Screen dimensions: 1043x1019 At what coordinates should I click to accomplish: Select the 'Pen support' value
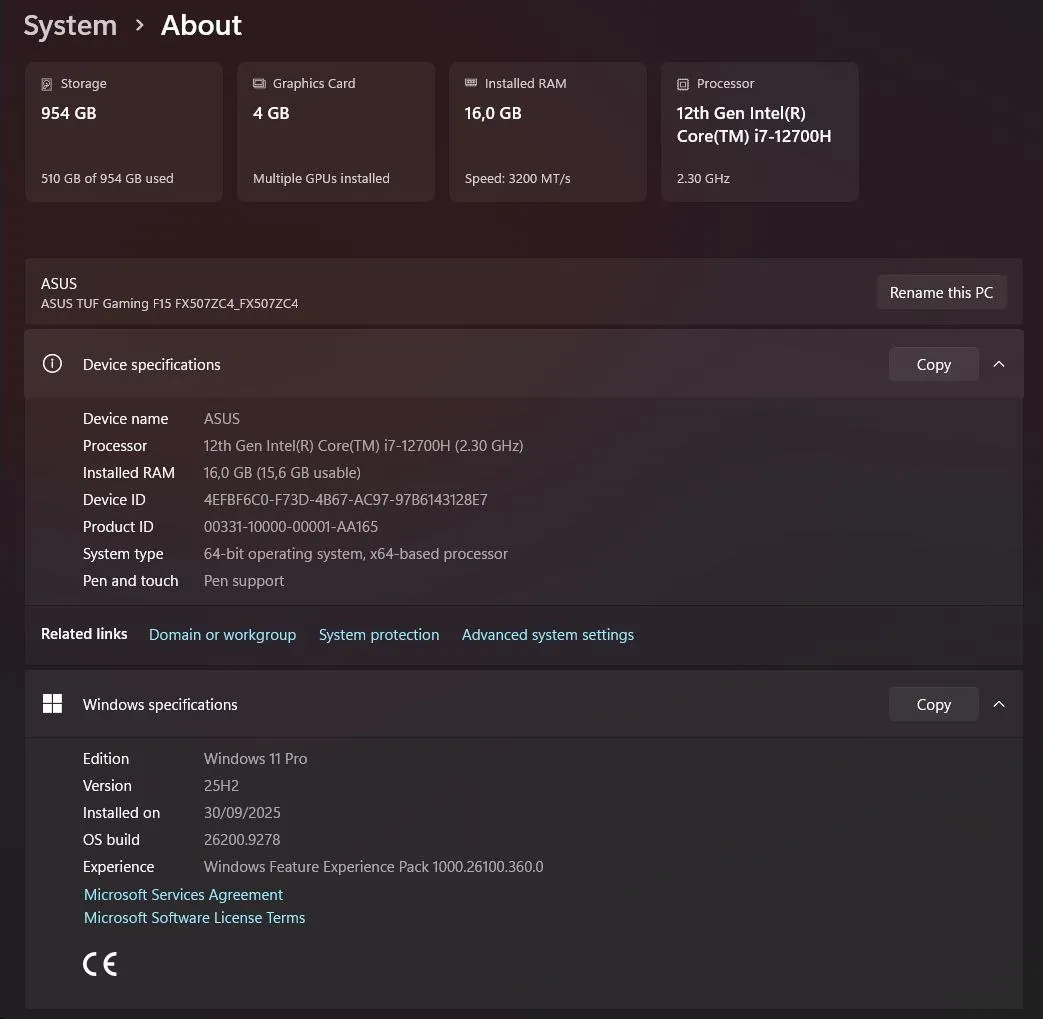click(243, 581)
